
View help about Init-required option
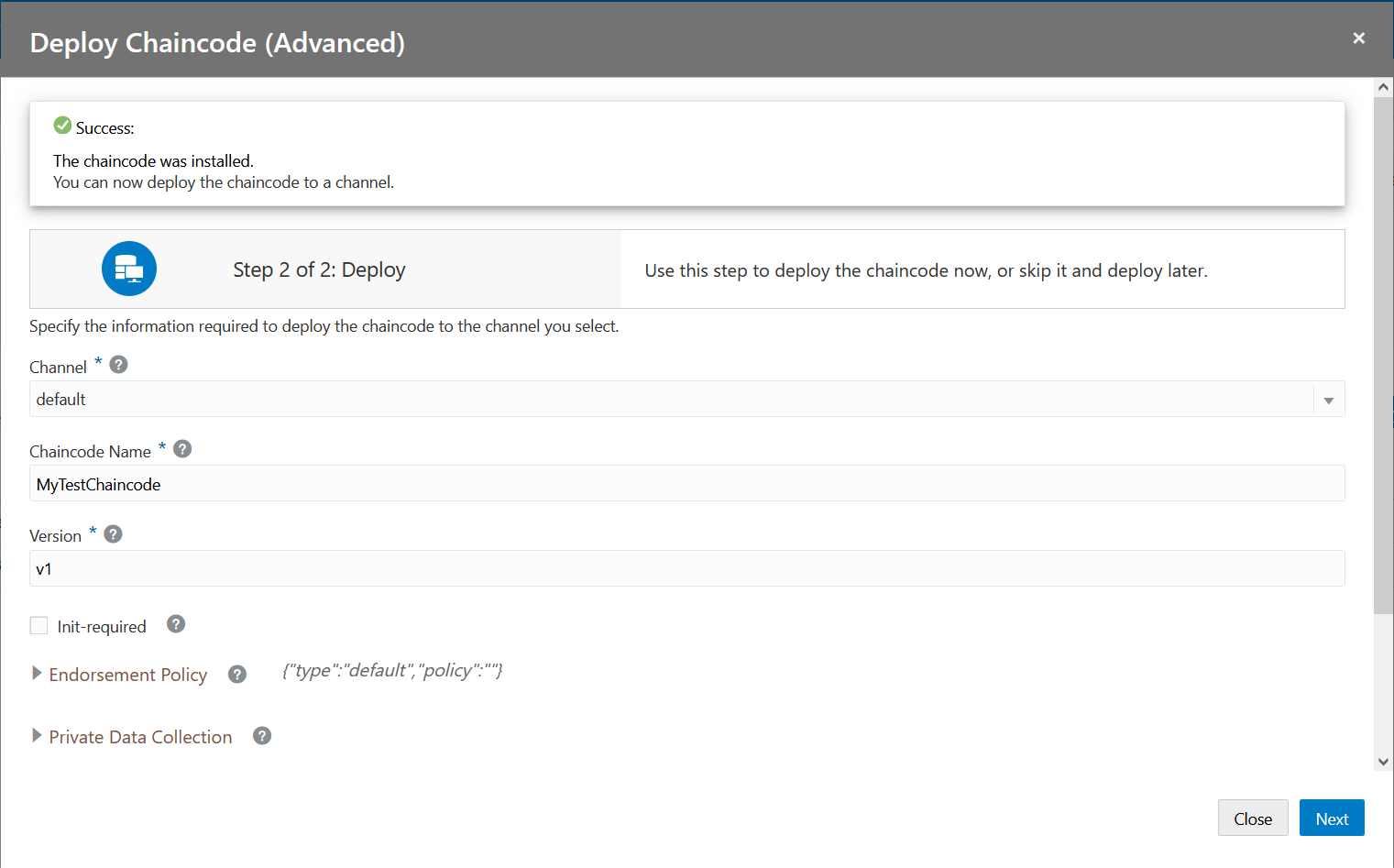tap(175, 623)
